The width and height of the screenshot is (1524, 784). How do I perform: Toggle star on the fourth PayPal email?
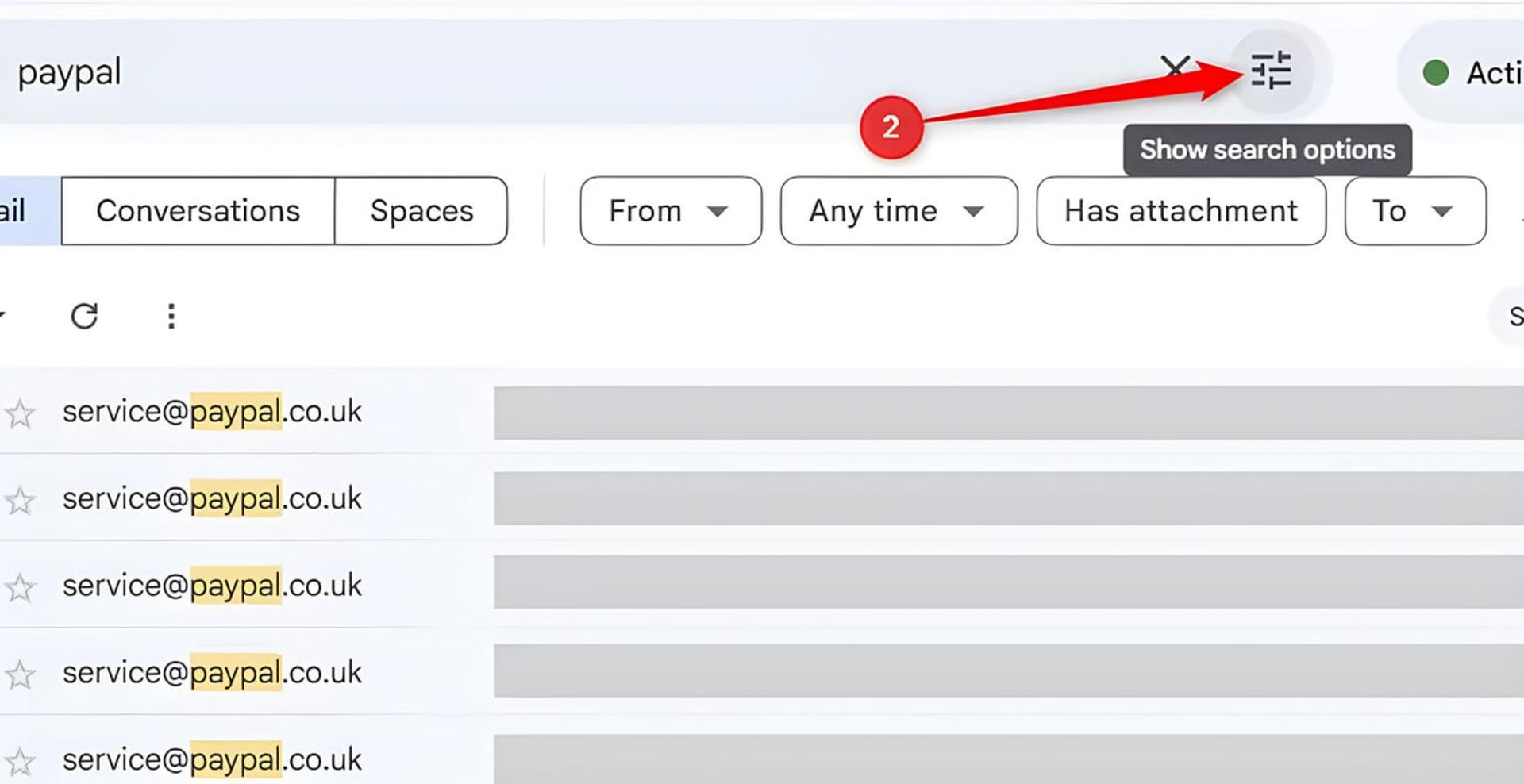[x=20, y=674]
